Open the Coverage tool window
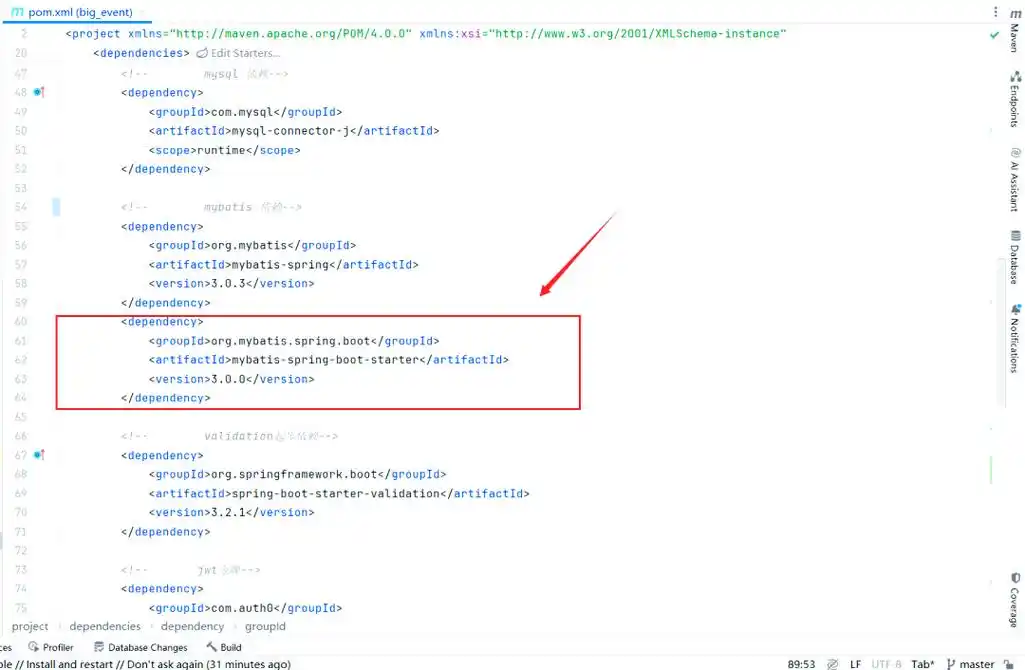 (x=1016, y=600)
